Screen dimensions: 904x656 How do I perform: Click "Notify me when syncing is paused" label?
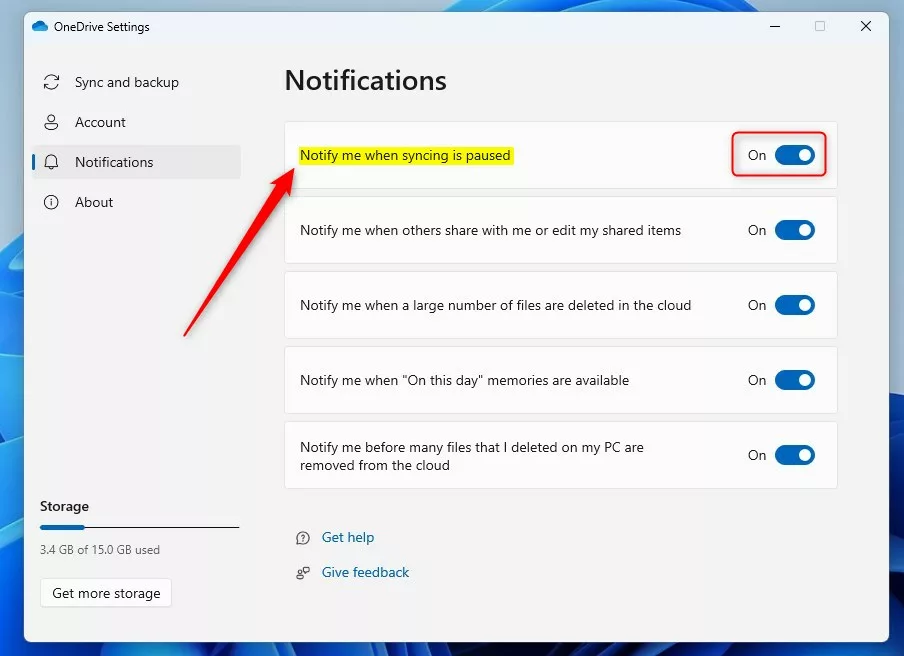[x=405, y=156]
